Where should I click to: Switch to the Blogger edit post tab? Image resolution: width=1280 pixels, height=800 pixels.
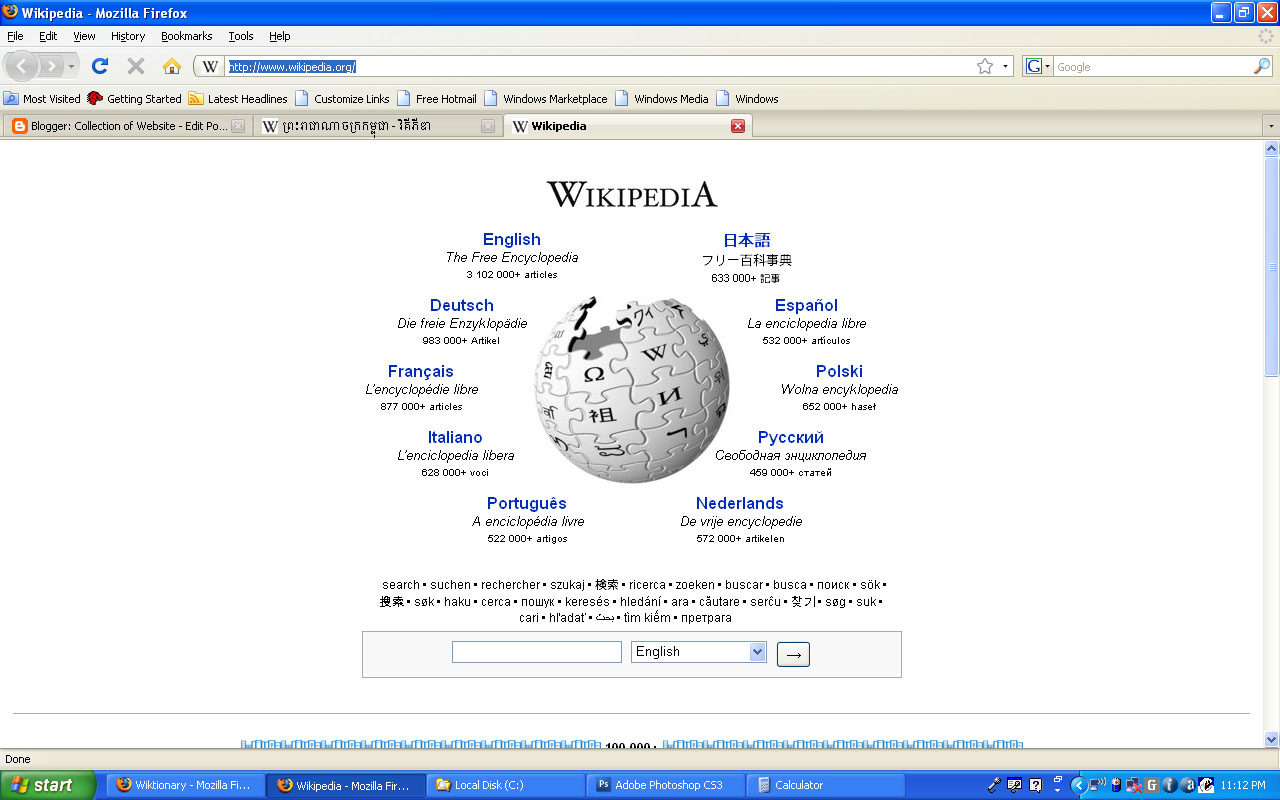pos(120,126)
